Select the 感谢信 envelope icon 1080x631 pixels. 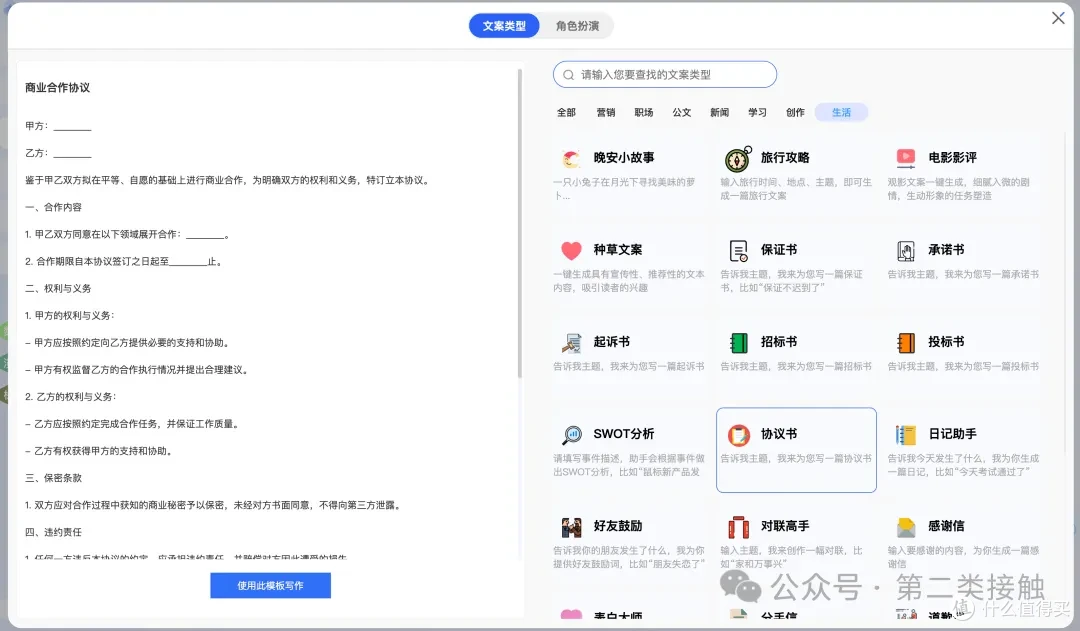click(x=906, y=527)
